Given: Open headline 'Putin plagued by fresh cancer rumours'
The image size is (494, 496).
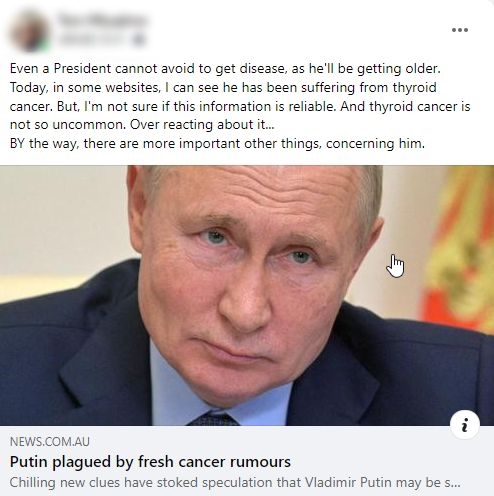Looking at the screenshot, I should (150, 462).
